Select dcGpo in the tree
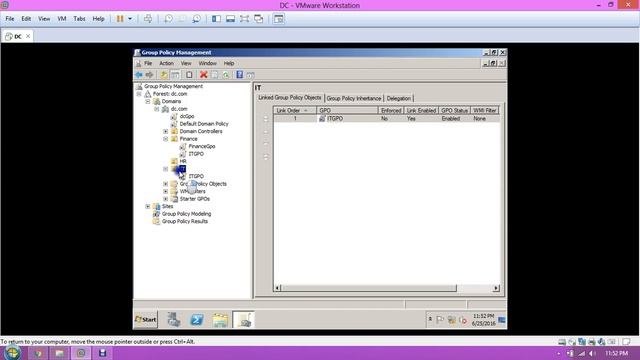This screenshot has width=640, height=360. point(187,116)
